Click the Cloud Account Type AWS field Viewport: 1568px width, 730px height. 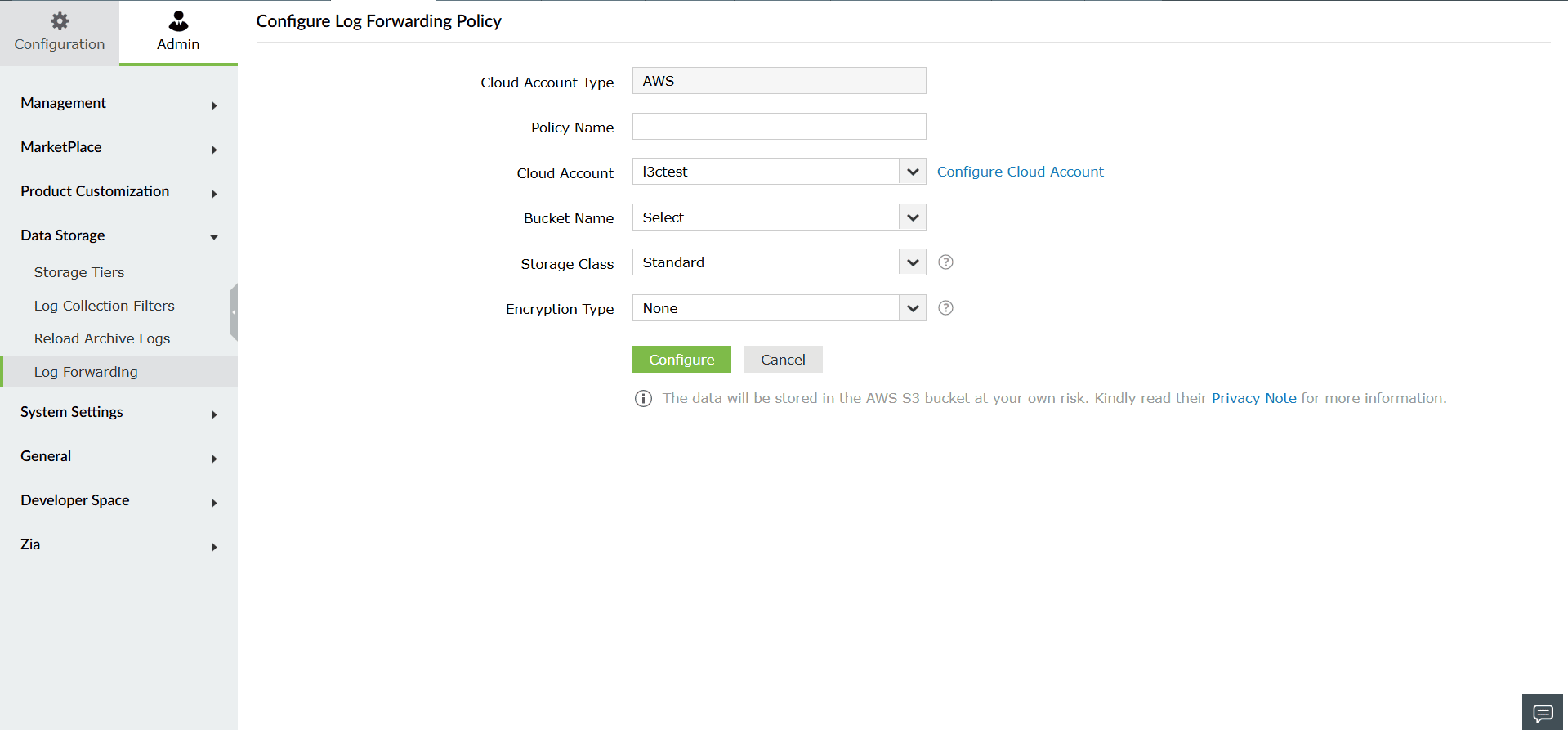coord(779,81)
